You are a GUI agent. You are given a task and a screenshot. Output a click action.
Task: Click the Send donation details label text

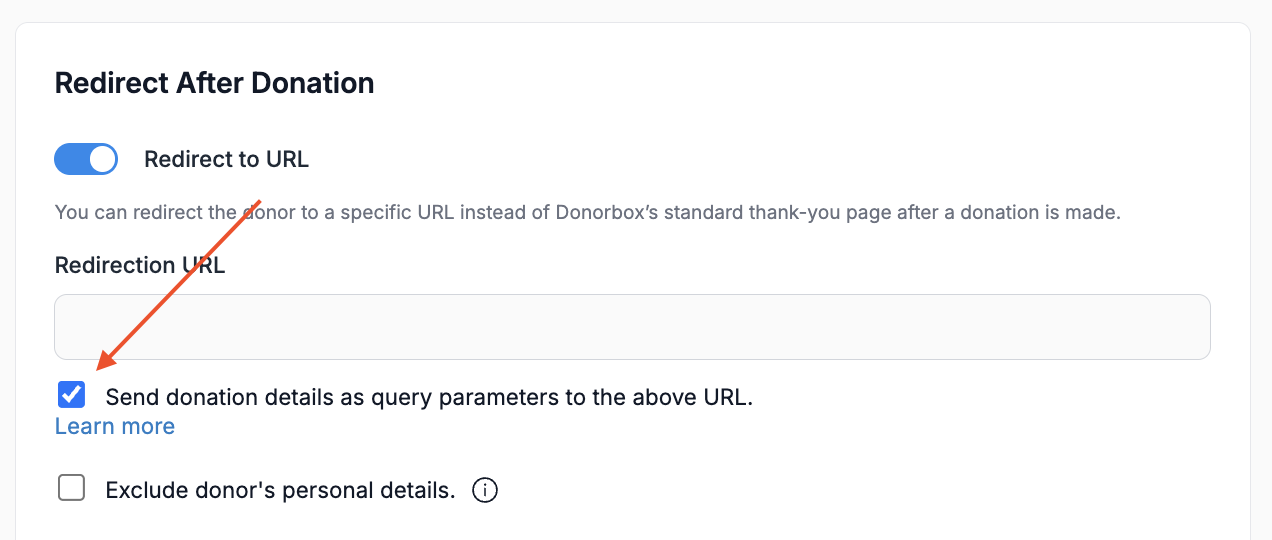(429, 397)
